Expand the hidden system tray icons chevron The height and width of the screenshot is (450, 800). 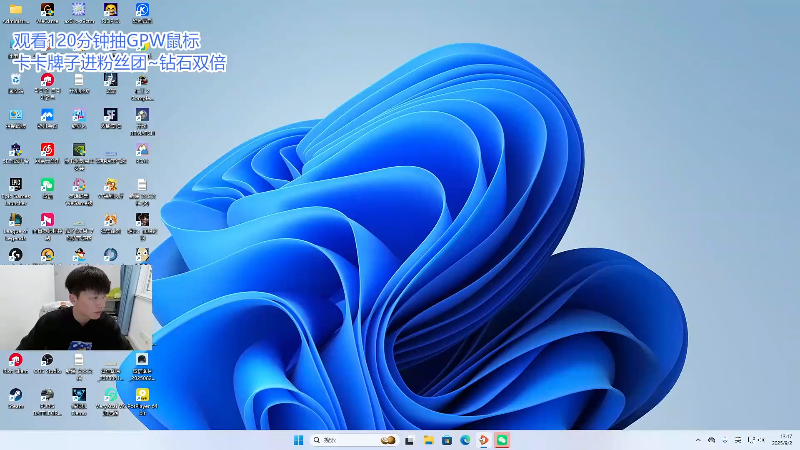[698, 440]
